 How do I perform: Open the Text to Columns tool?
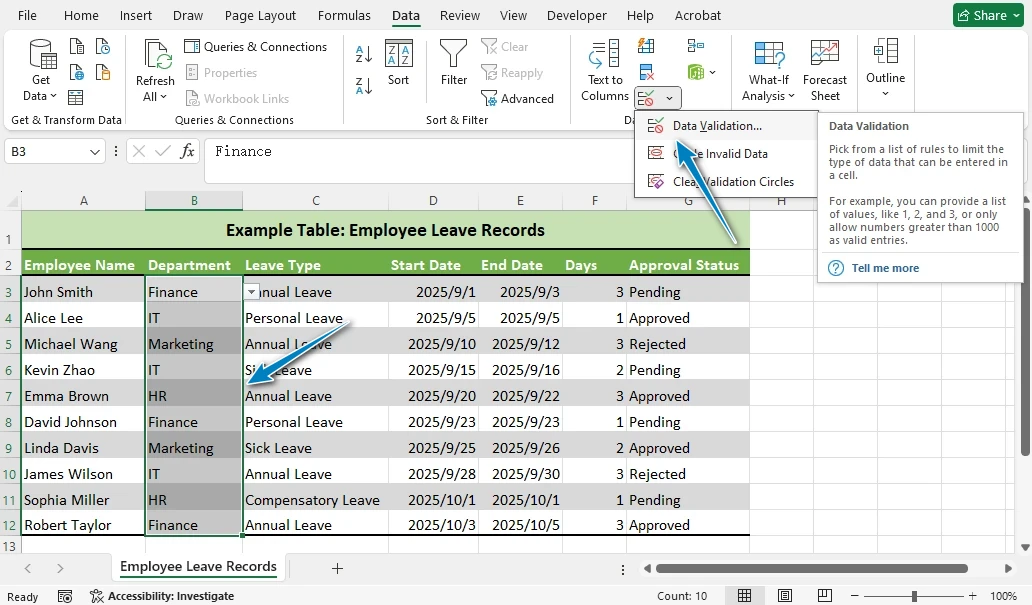pos(605,70)
